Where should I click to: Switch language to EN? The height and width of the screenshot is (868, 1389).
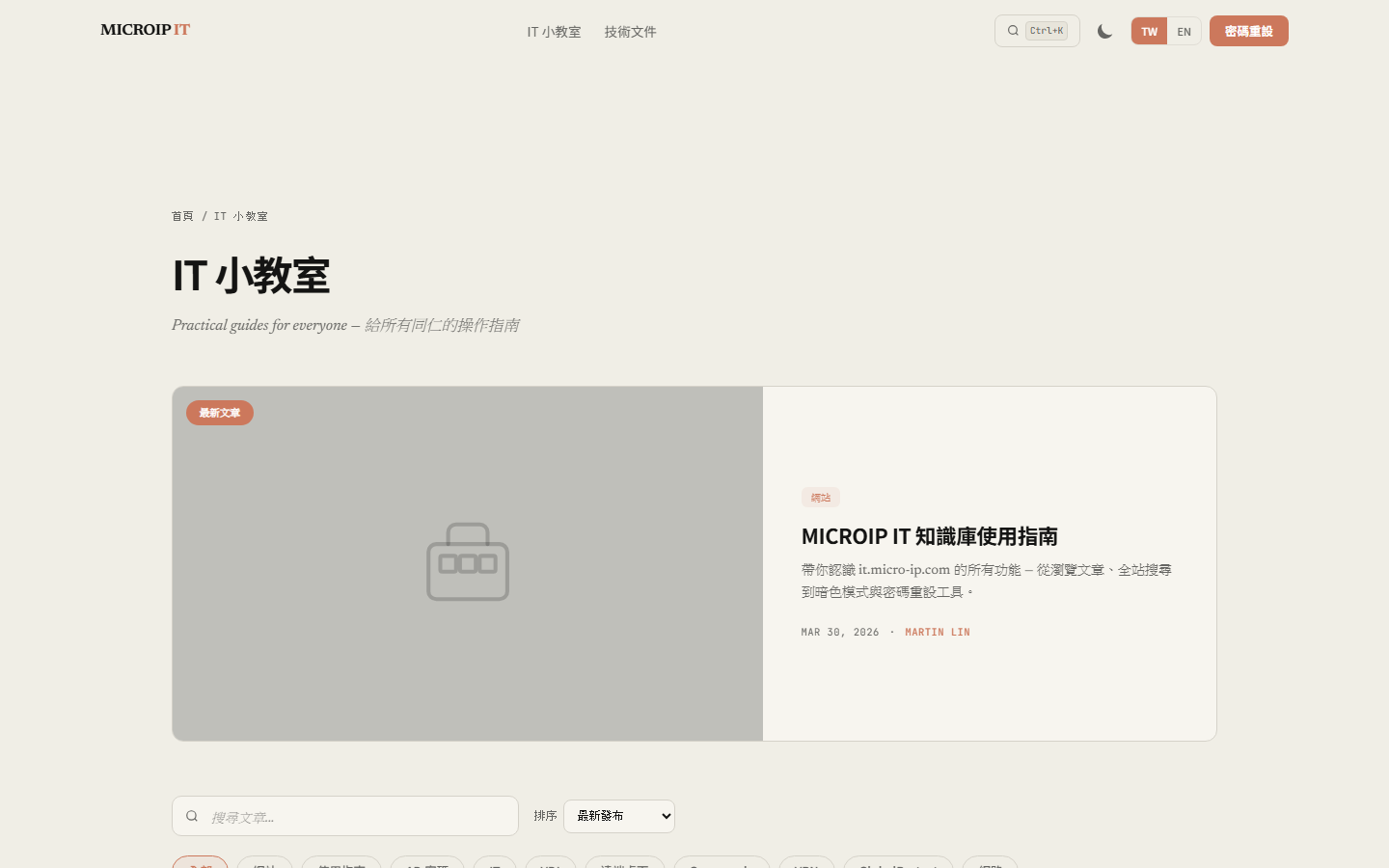point(1184,31)
